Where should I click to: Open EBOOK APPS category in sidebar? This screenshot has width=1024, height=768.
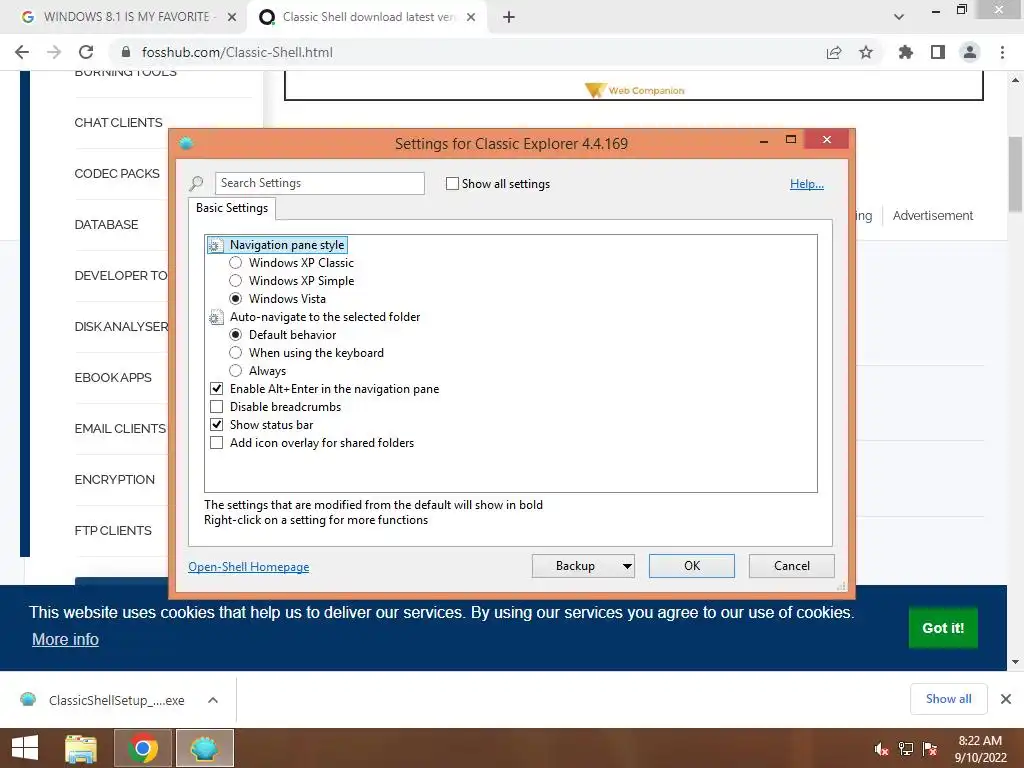click(113, 377)
